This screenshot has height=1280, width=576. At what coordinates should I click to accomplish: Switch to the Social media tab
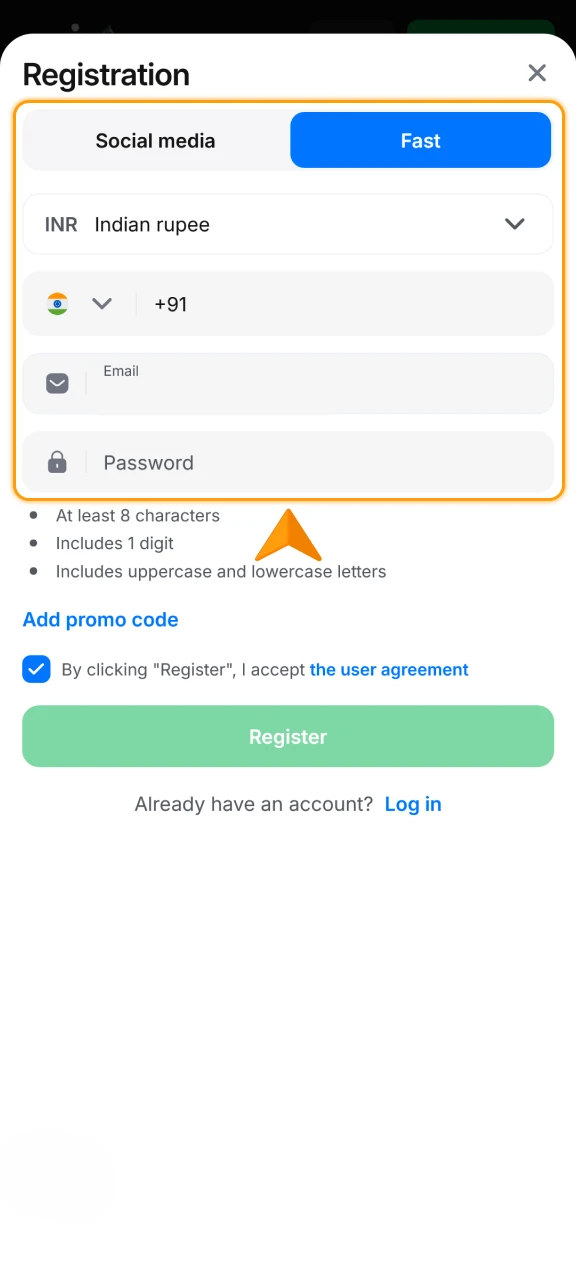tap(155, 140)
